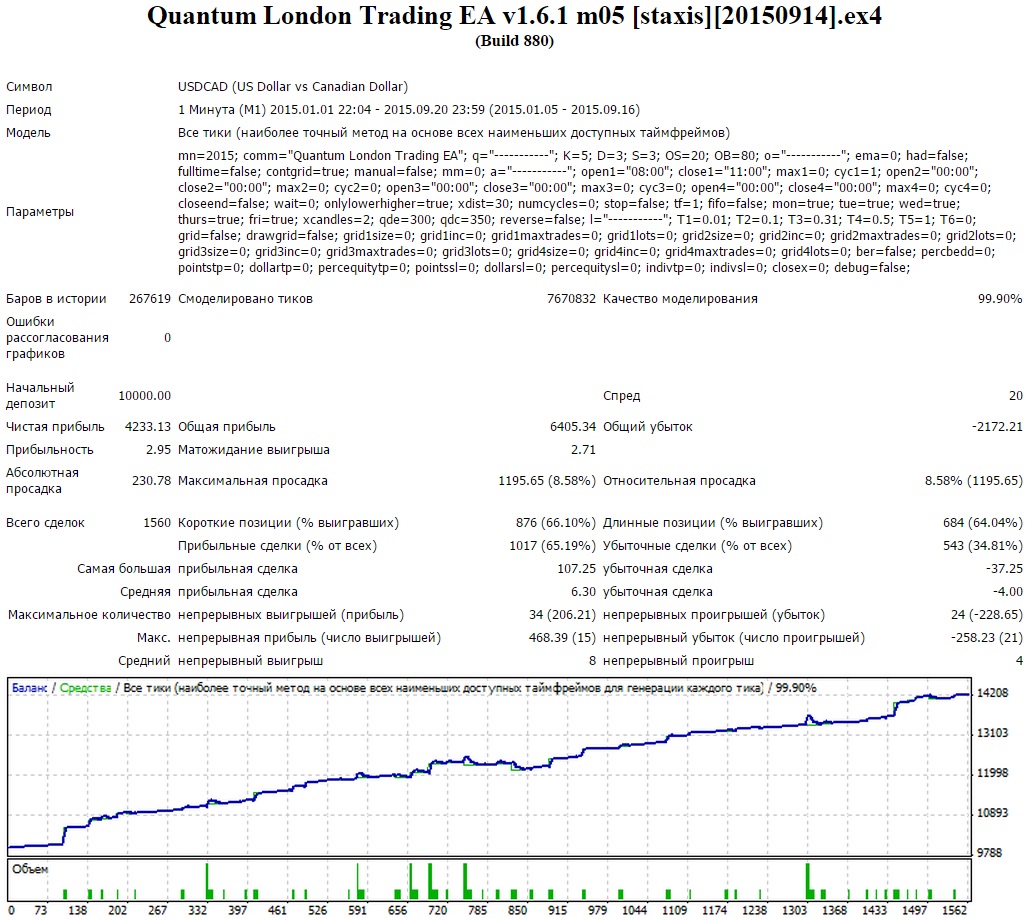Viewport: 1033px width, 921px height.
Task: Click the period value '1 Минута (M1)'
Action: (222, 109)
